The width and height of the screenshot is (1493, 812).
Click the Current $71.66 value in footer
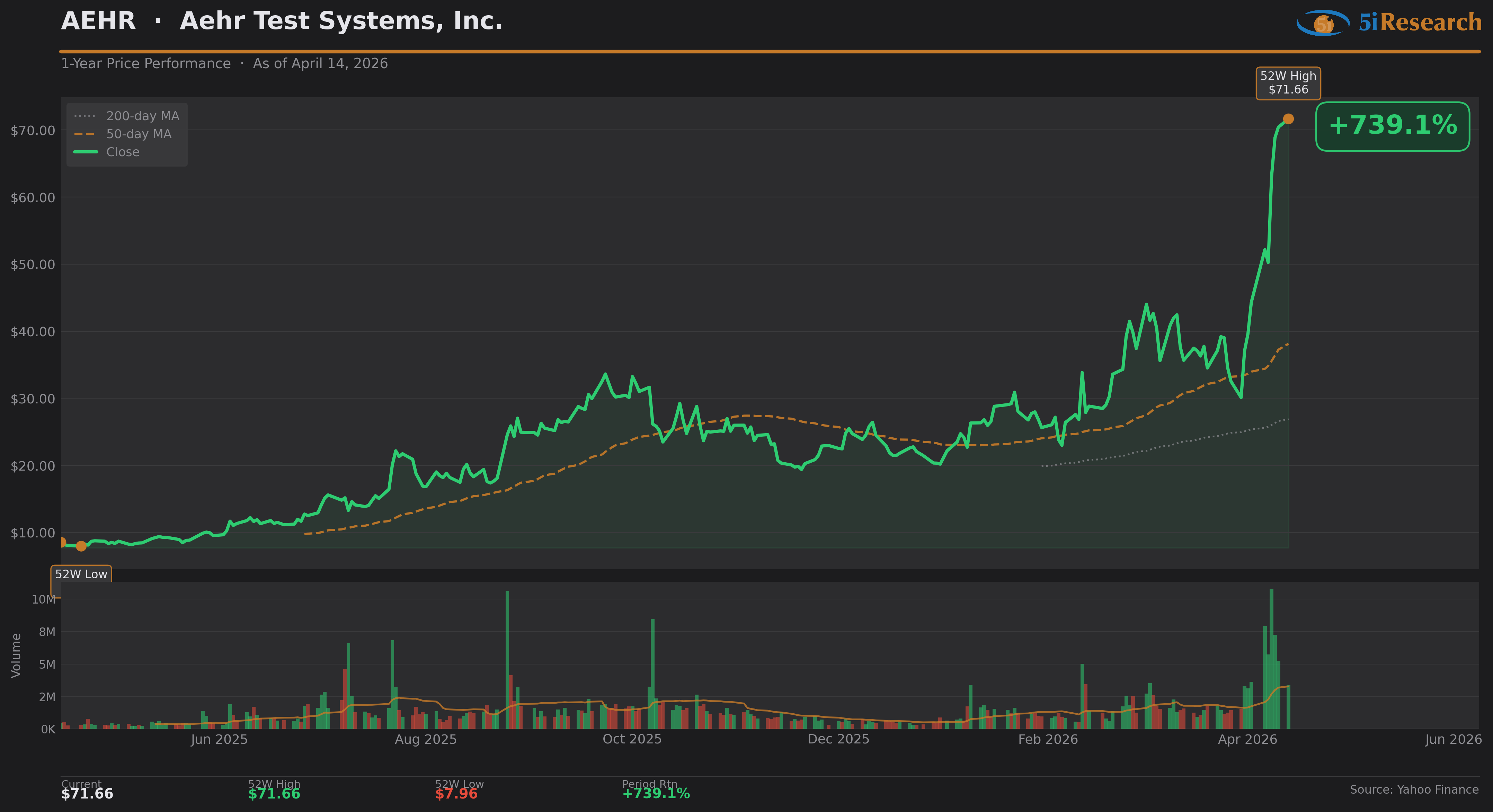(x=87, y=793)
